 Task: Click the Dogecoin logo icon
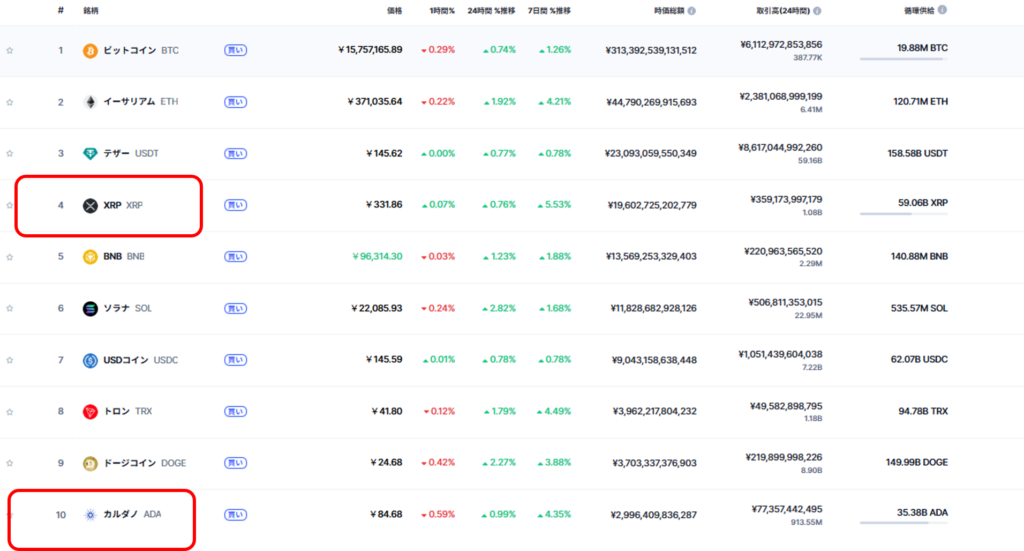(x=90, y=463)
